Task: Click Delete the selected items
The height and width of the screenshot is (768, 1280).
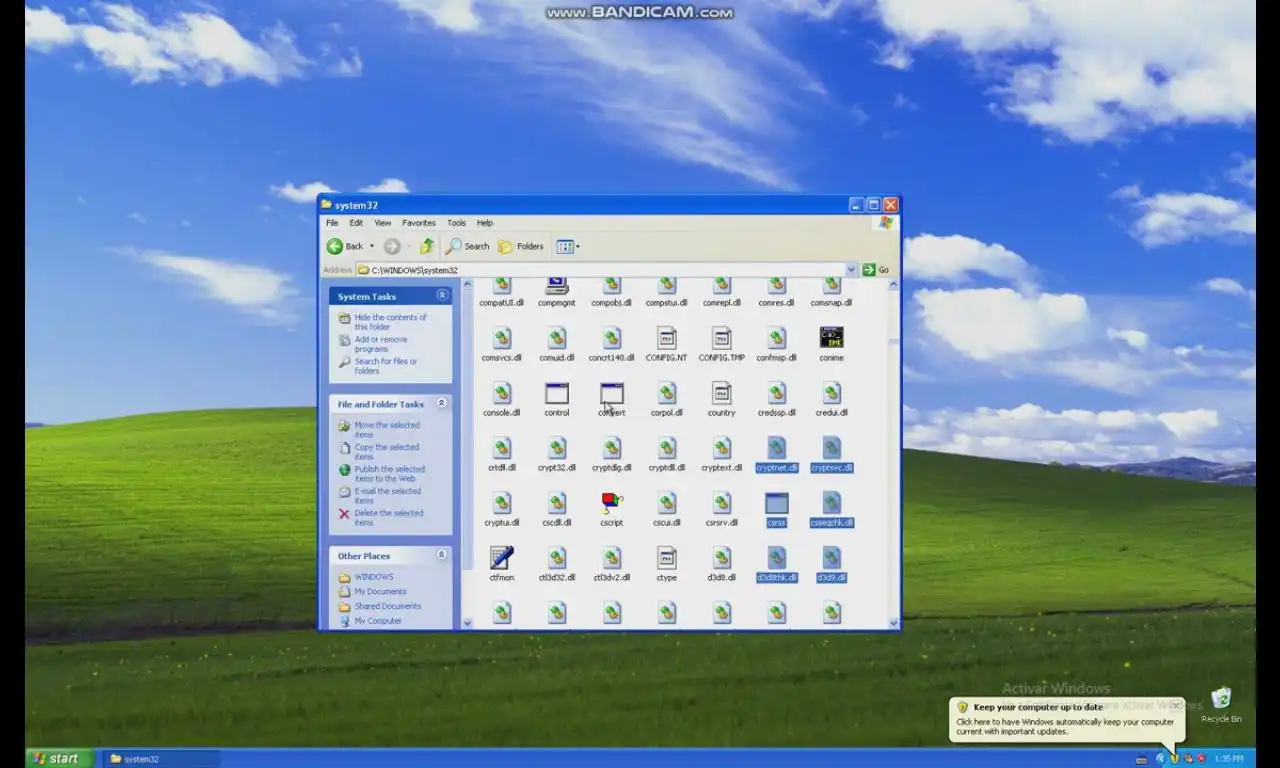Action: pyautogui.click(x=389, y=518)
